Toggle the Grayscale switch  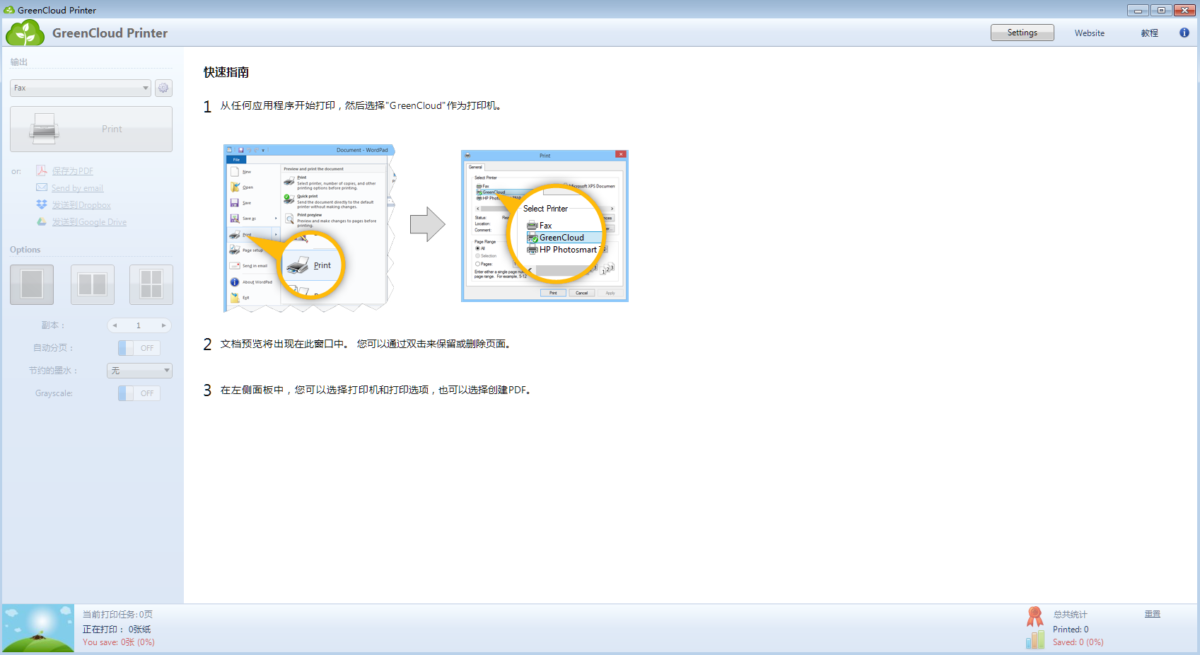click(138, 393)
